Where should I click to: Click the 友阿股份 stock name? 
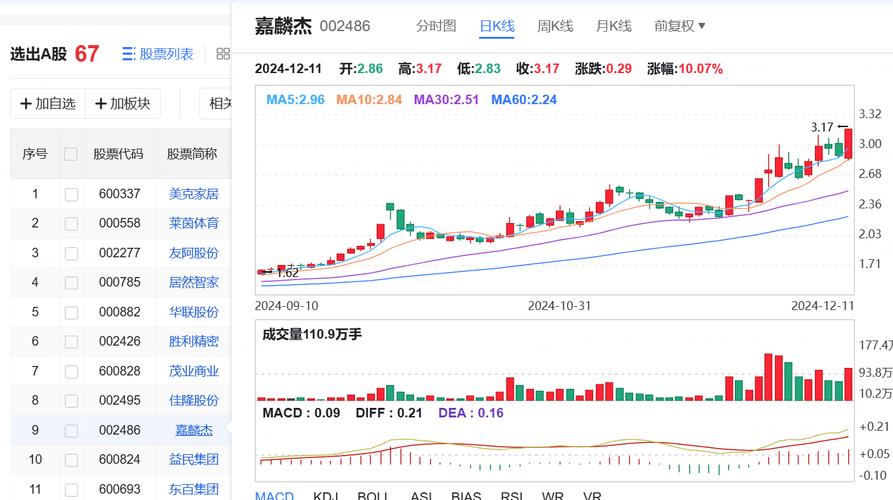point(193,253)
